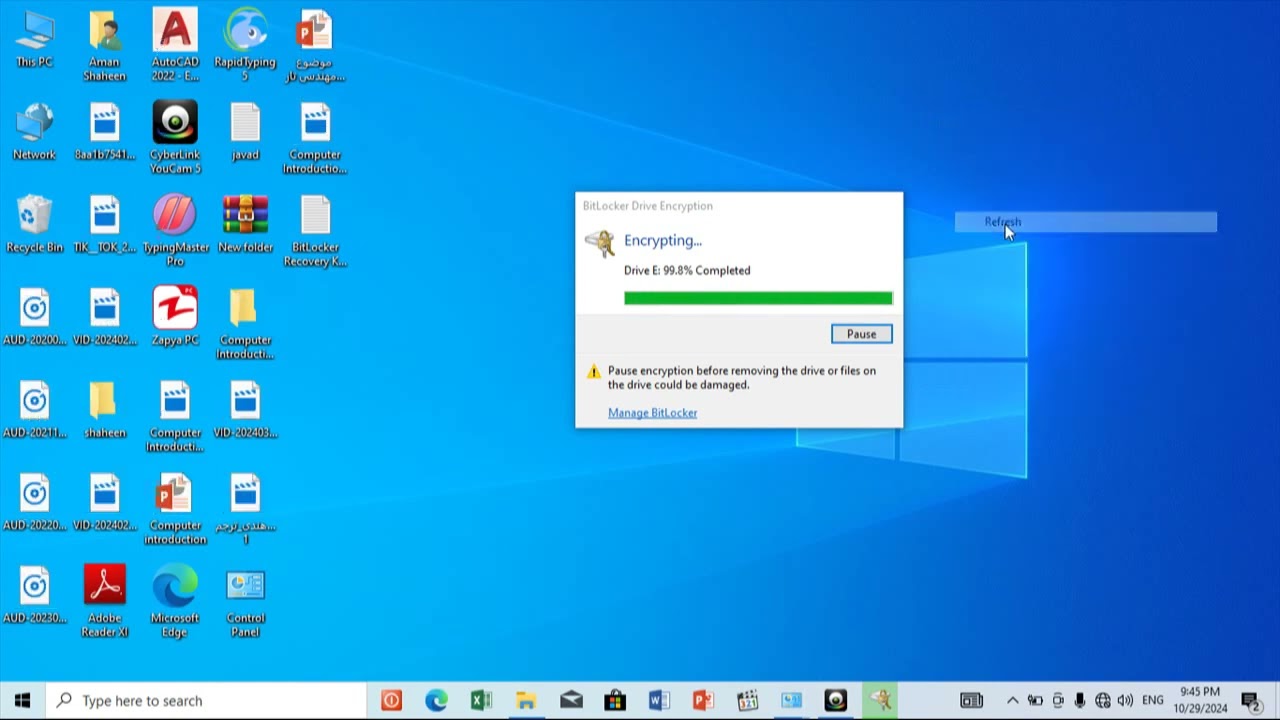Switch to BitLocker taskbar button

880,701
